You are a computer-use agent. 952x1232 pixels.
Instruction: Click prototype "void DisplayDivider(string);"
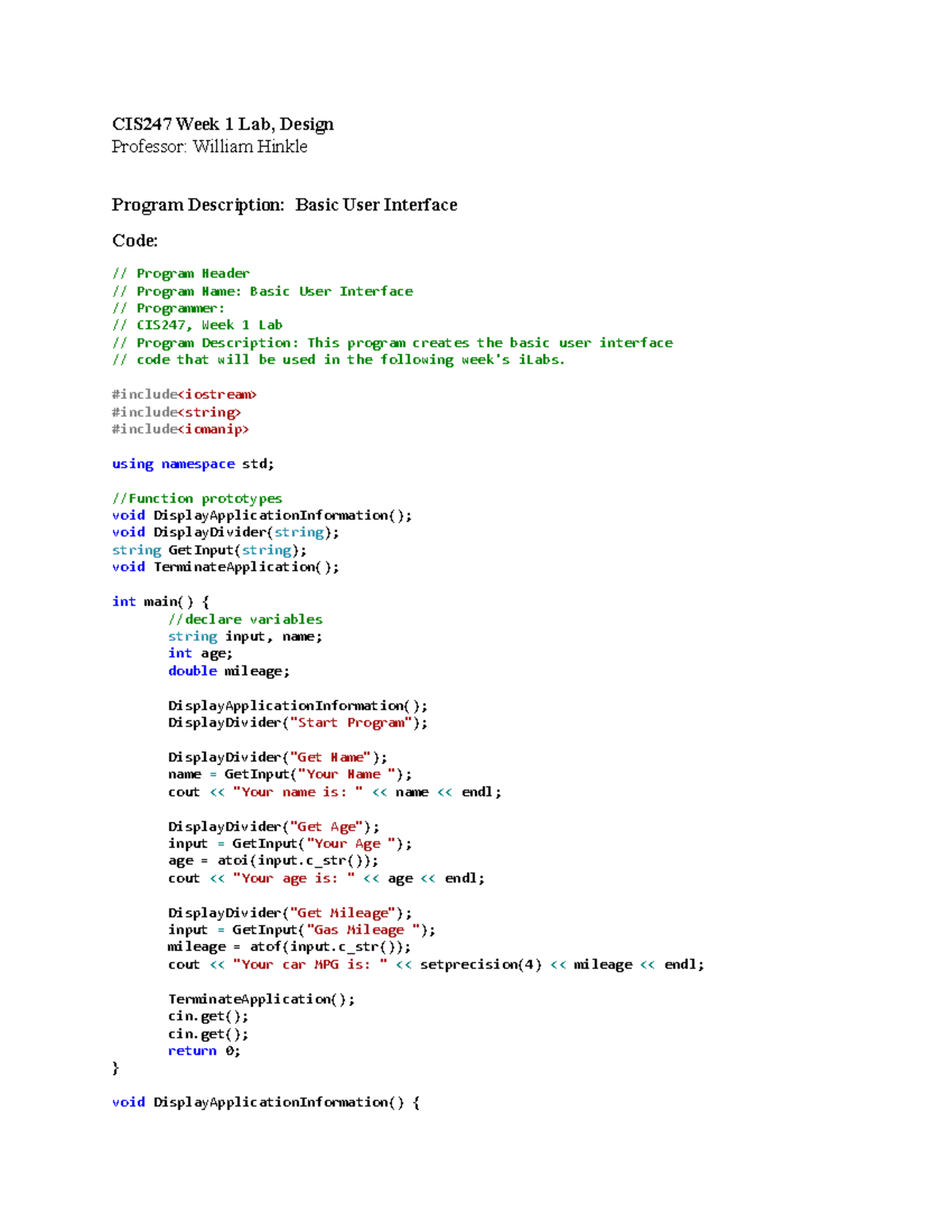[225, 532]
